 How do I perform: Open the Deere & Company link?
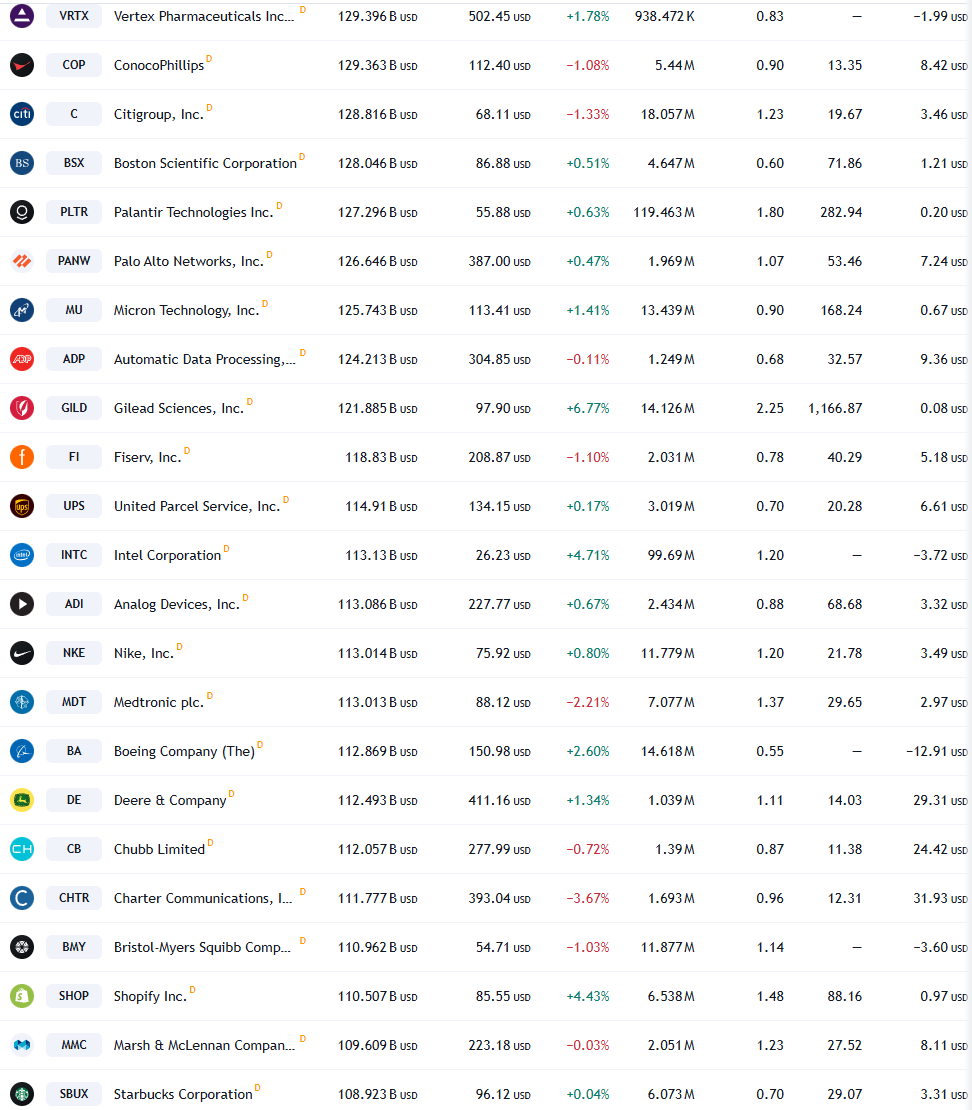170,801
